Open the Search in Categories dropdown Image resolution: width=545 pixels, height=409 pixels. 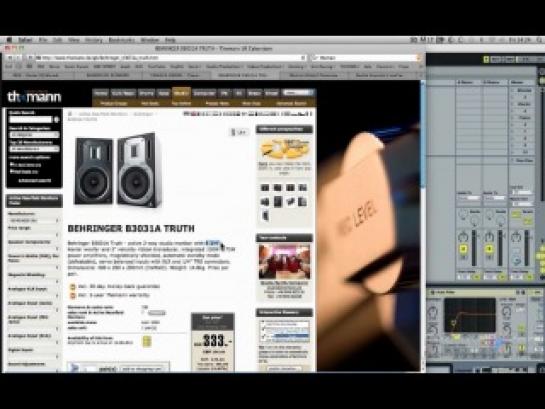34,135
